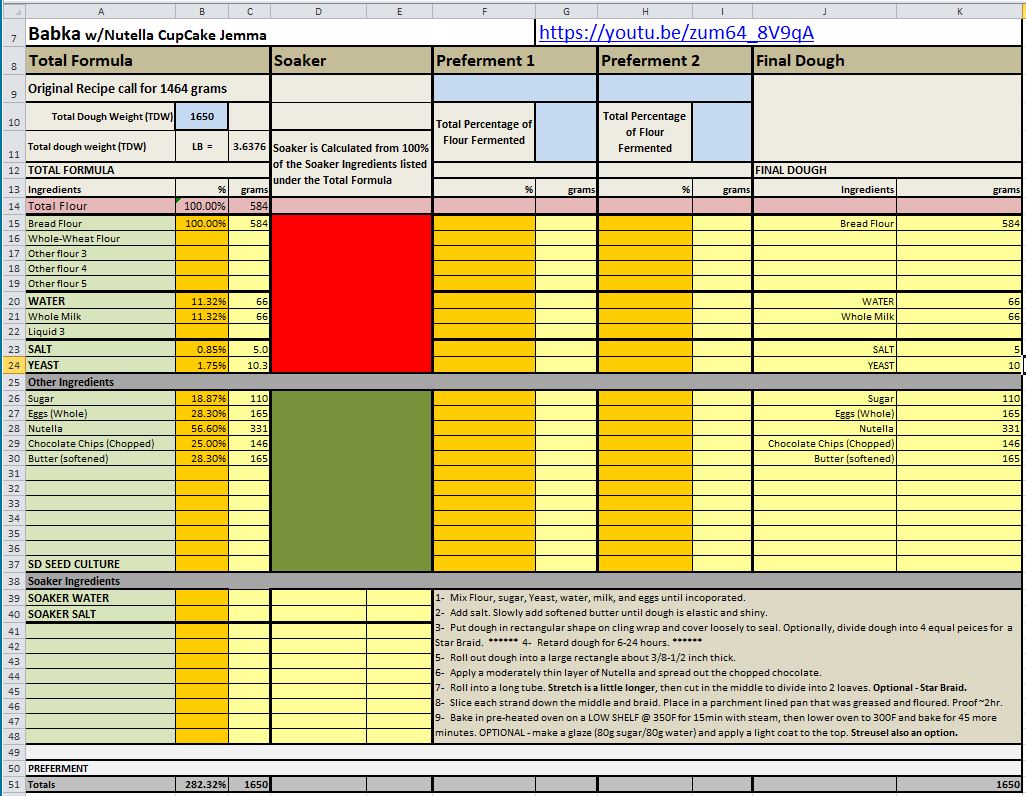The height and width of the screenshot is (796, 1026).
Task: Select Chocolate Chips (Chopped) in Final Dough column
Action: (824, 443)
